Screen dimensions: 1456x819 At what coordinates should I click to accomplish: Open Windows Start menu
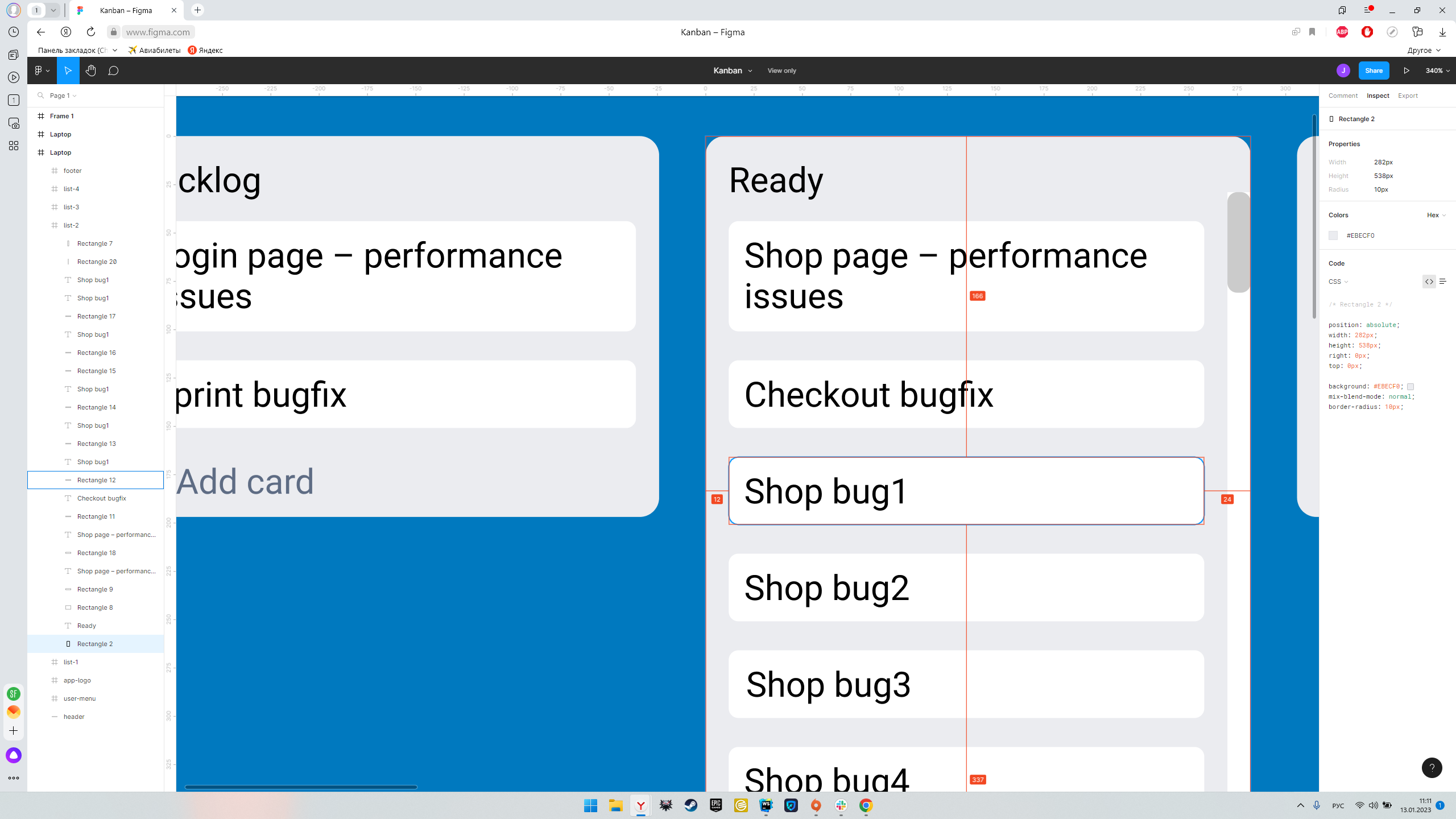point(590,805)
